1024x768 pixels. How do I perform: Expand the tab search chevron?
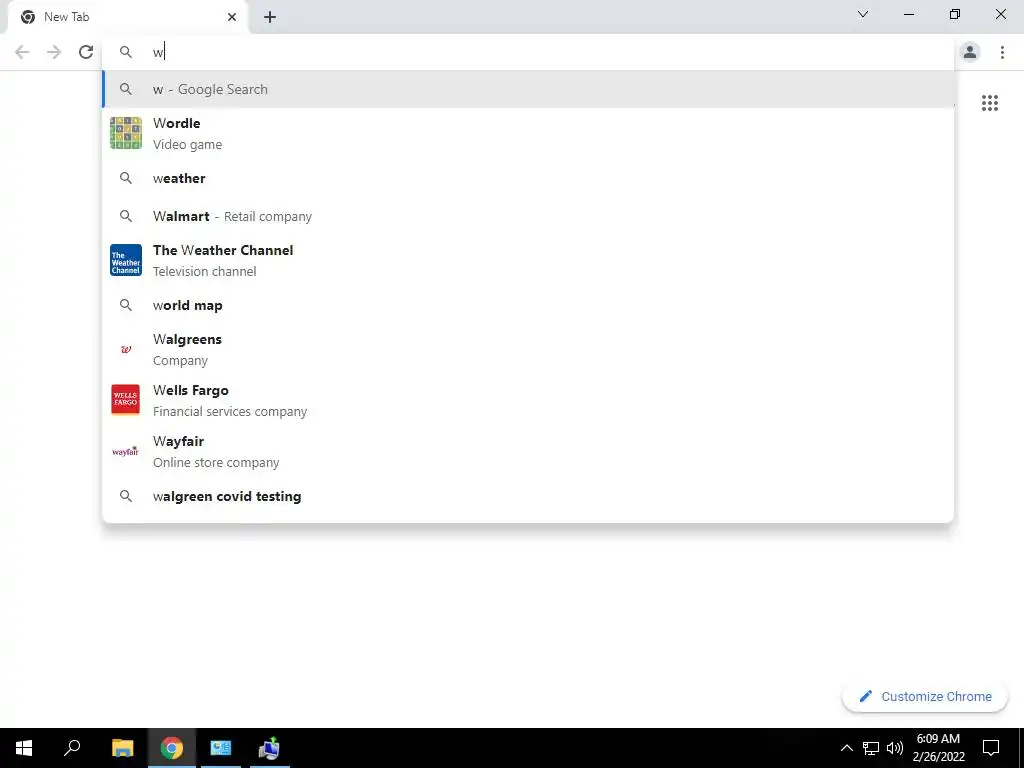(x=863, y=14)
